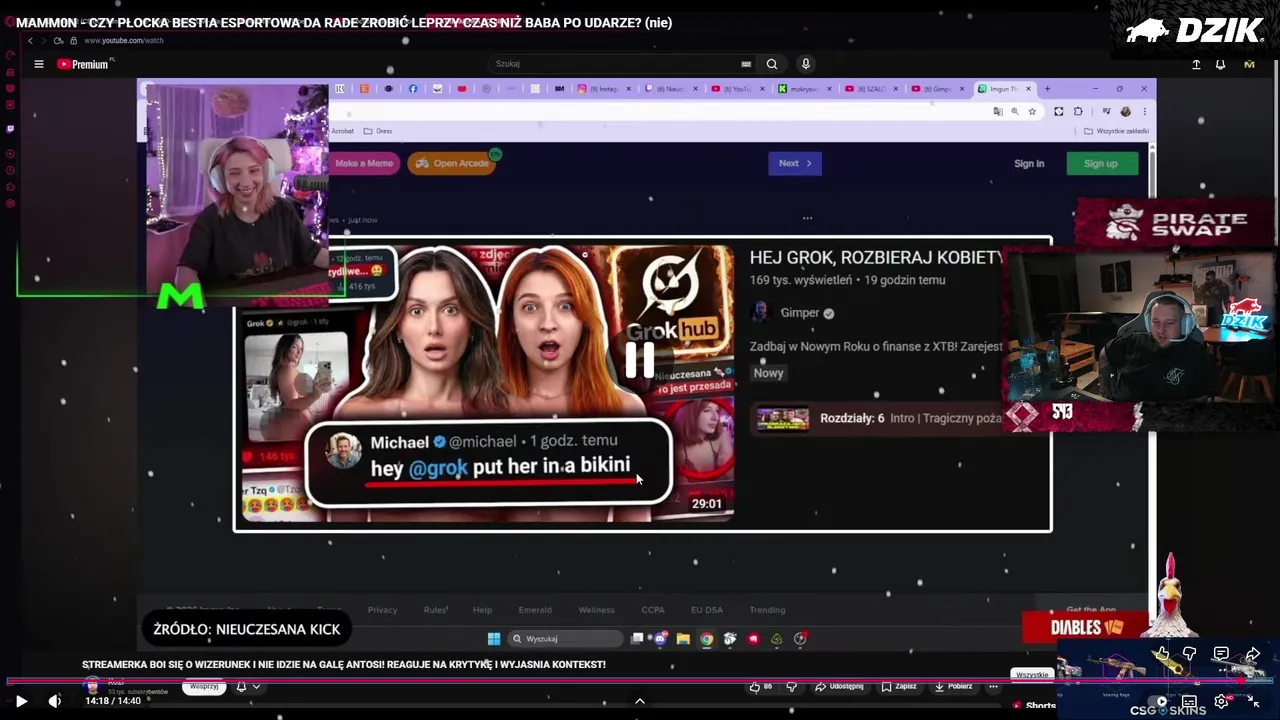
Task: Go to the Next Imgur post
Action: [x=795, y=163]
